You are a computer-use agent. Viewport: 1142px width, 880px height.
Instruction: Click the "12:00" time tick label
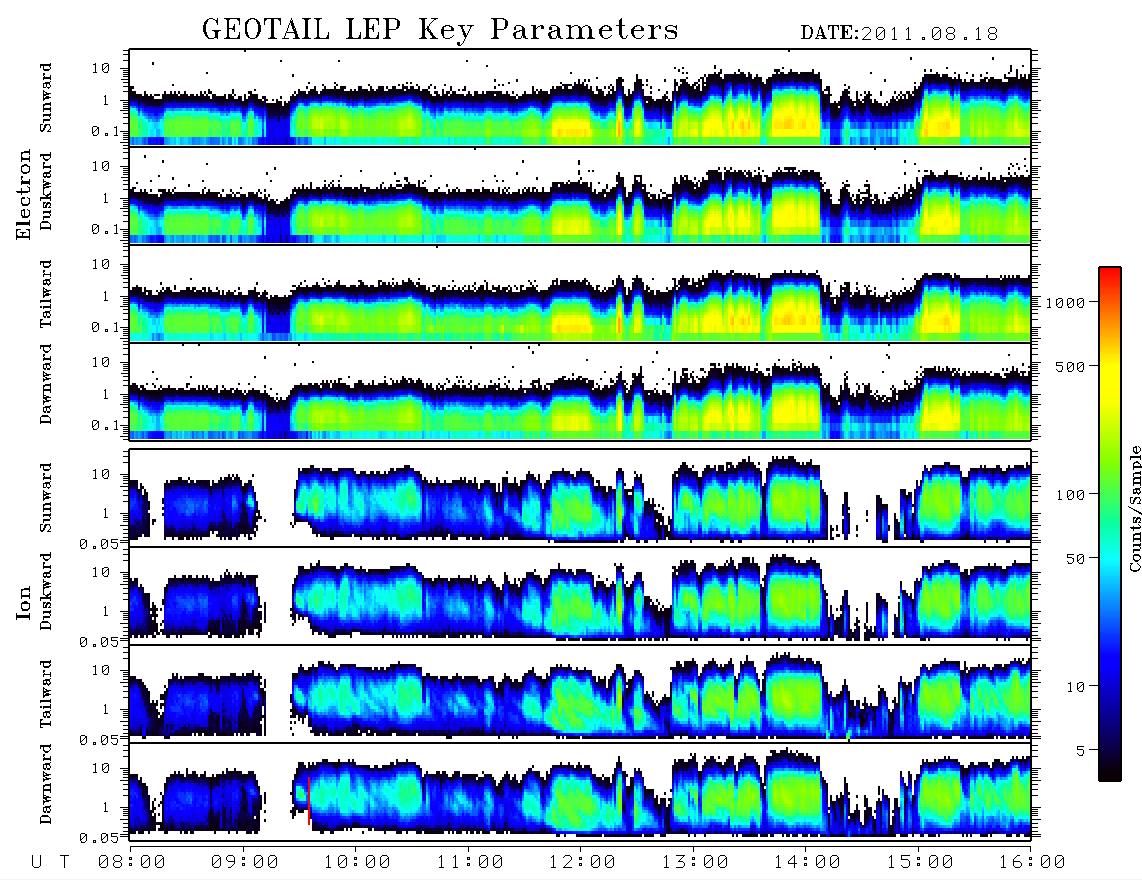[x=582, y=863]
